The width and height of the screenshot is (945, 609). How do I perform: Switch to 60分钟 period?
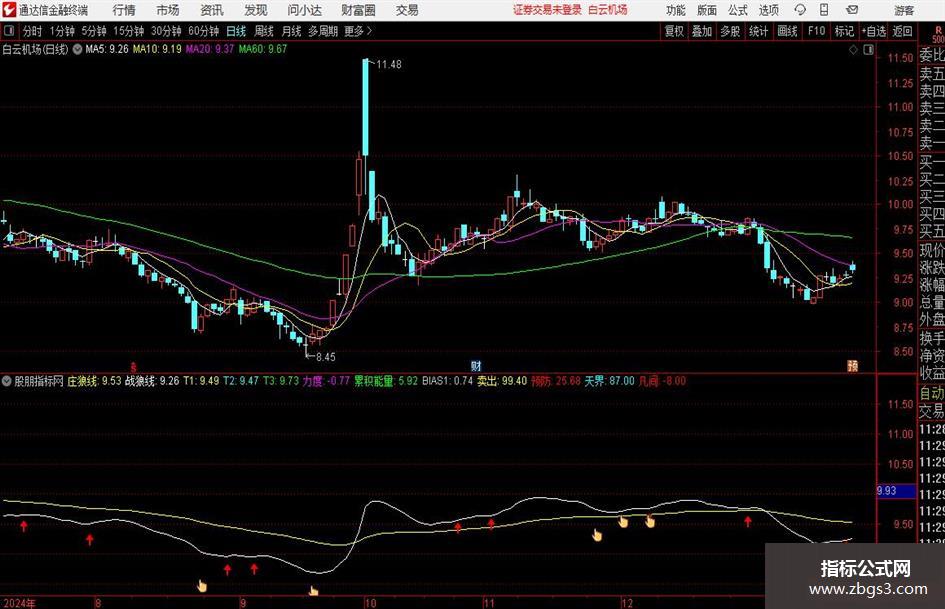(x=203, y=31)
